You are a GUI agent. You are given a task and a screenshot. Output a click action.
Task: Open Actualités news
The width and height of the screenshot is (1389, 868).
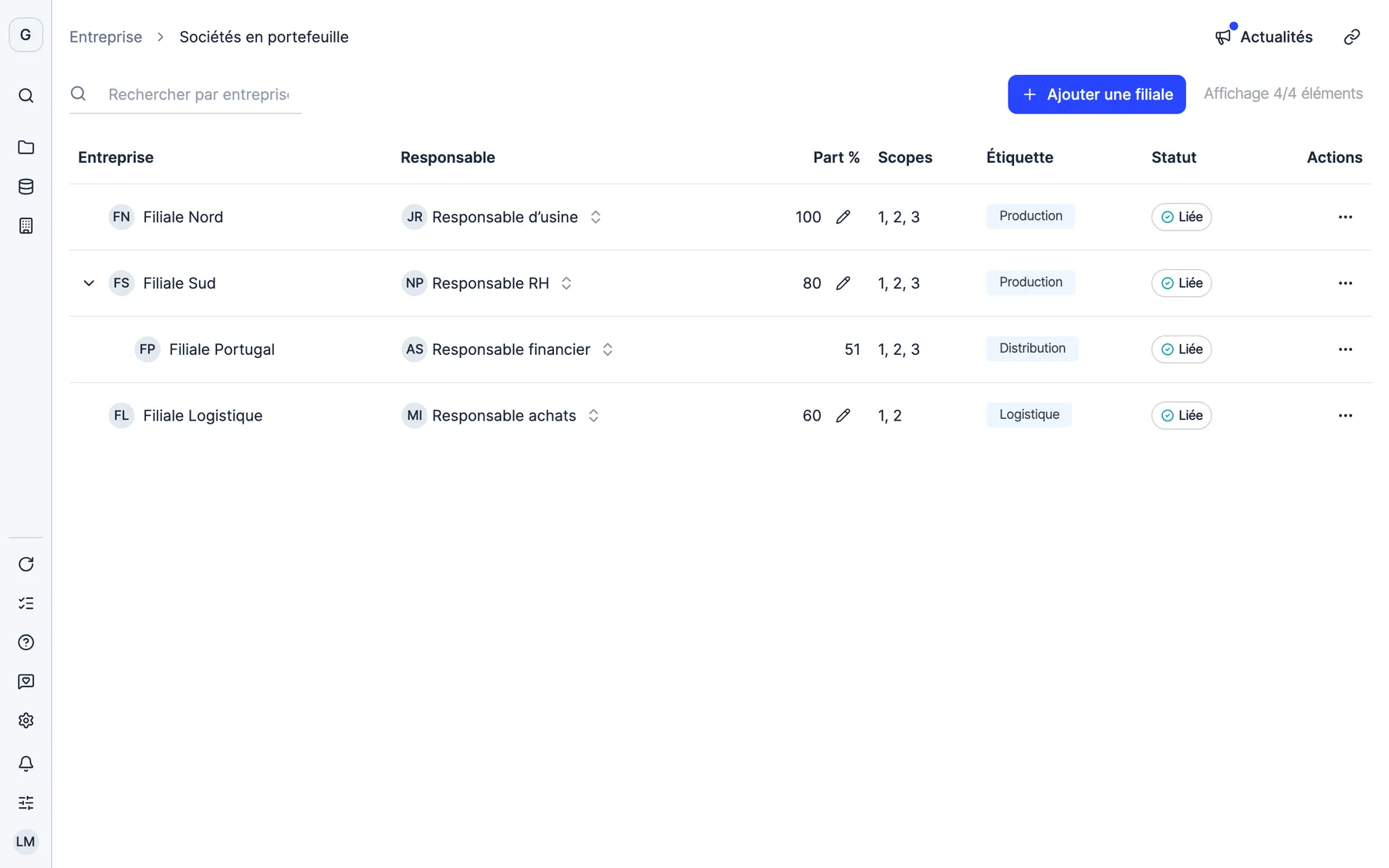[1263, 36]
